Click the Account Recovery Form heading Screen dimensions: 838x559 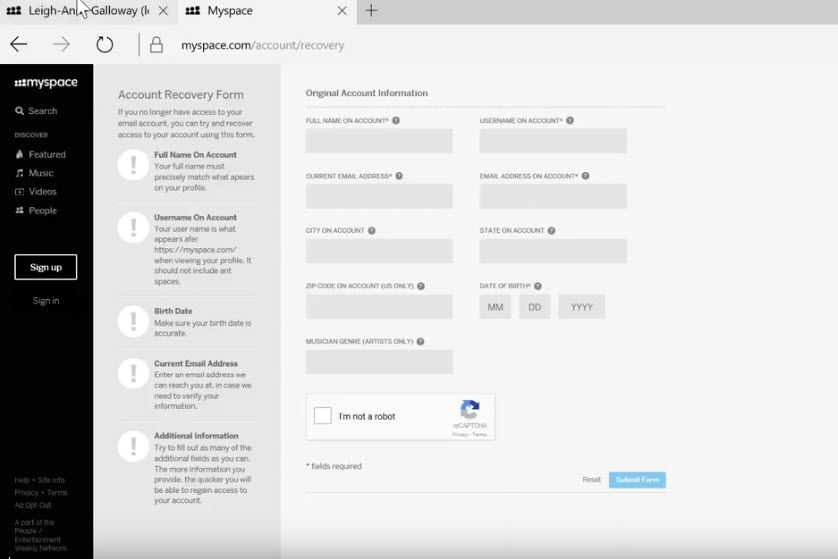(x=181, y=95)
